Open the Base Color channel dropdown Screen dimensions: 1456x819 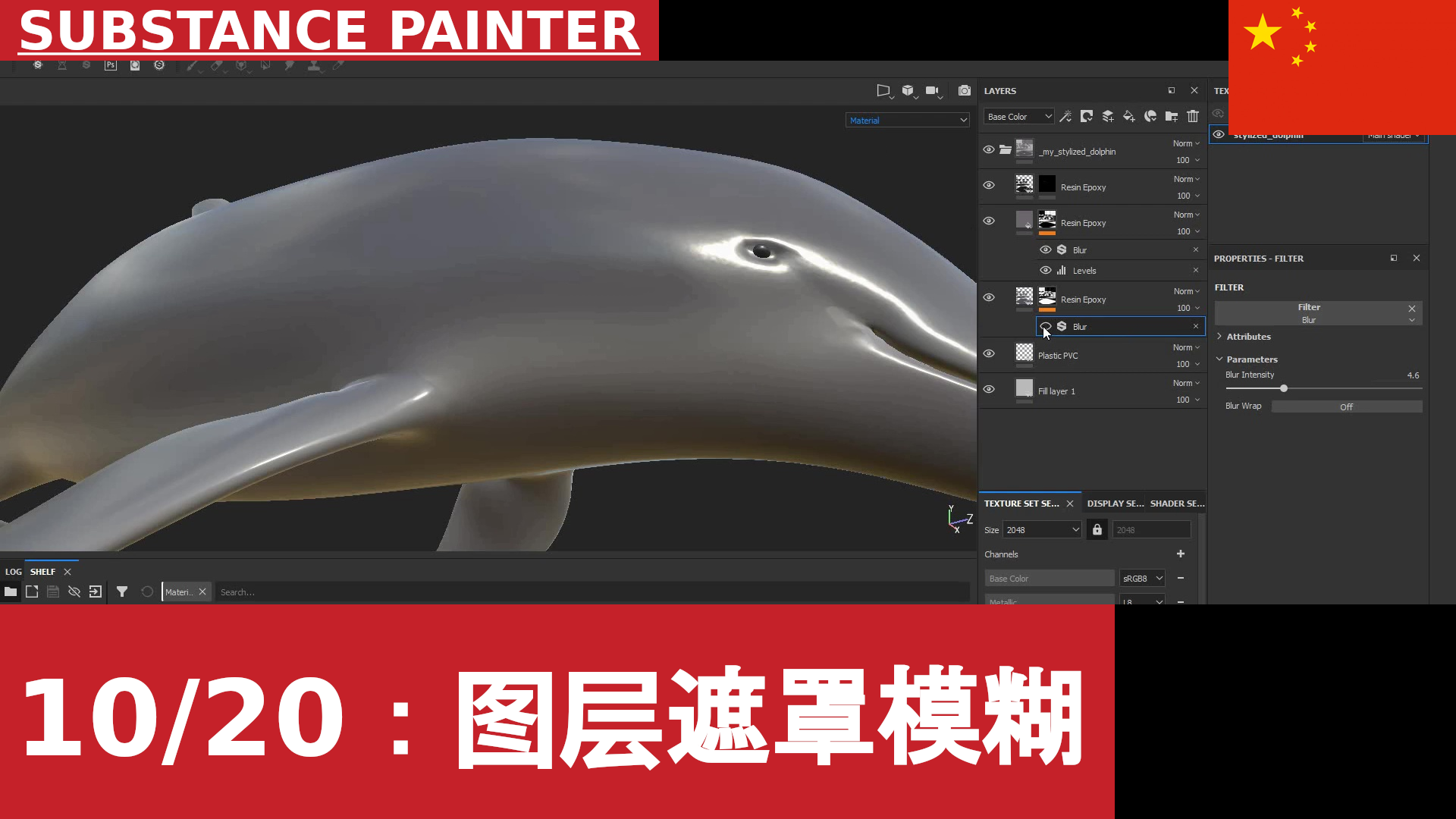click(x=1018, y=116)
